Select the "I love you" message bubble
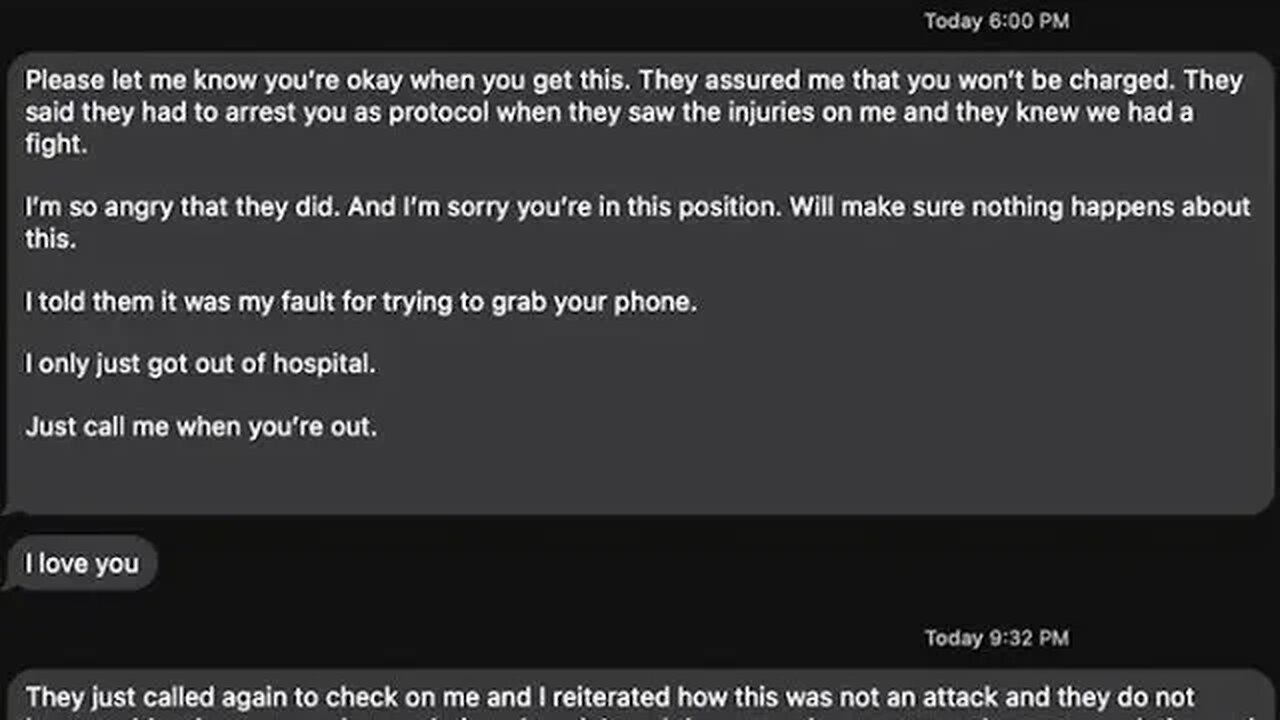Screen dimensions: 1280x720 tap(82, 564)
